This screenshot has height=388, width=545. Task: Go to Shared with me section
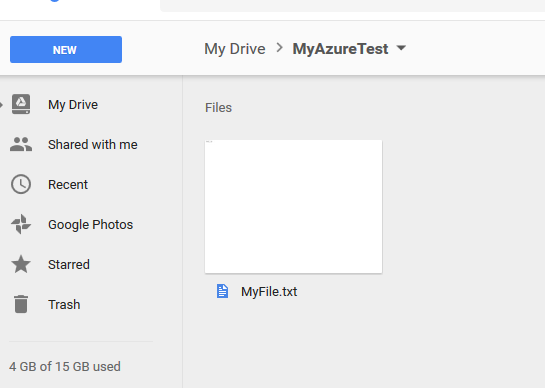(93, 145)
